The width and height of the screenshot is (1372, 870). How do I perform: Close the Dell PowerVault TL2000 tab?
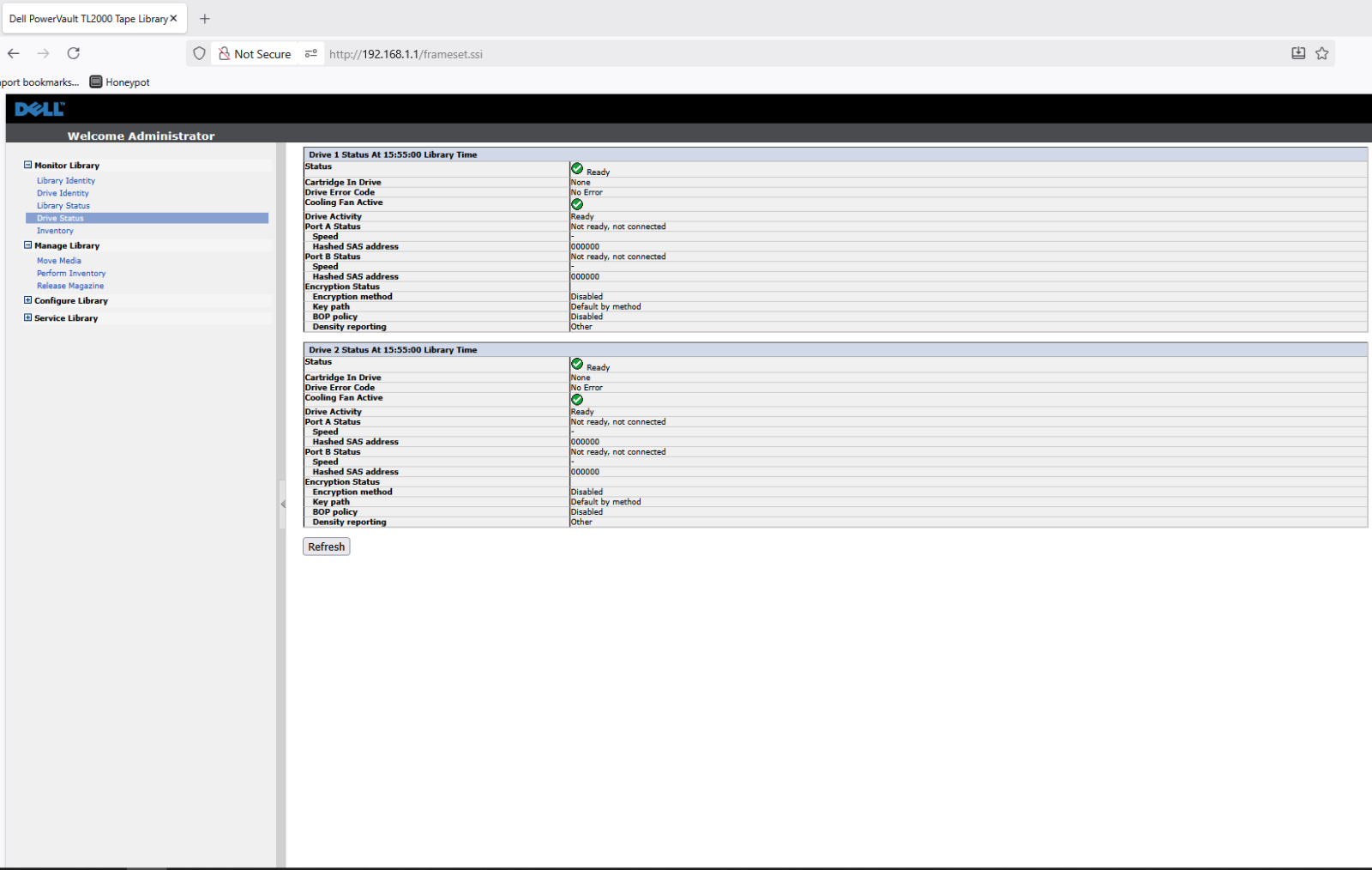pos(173,18)
